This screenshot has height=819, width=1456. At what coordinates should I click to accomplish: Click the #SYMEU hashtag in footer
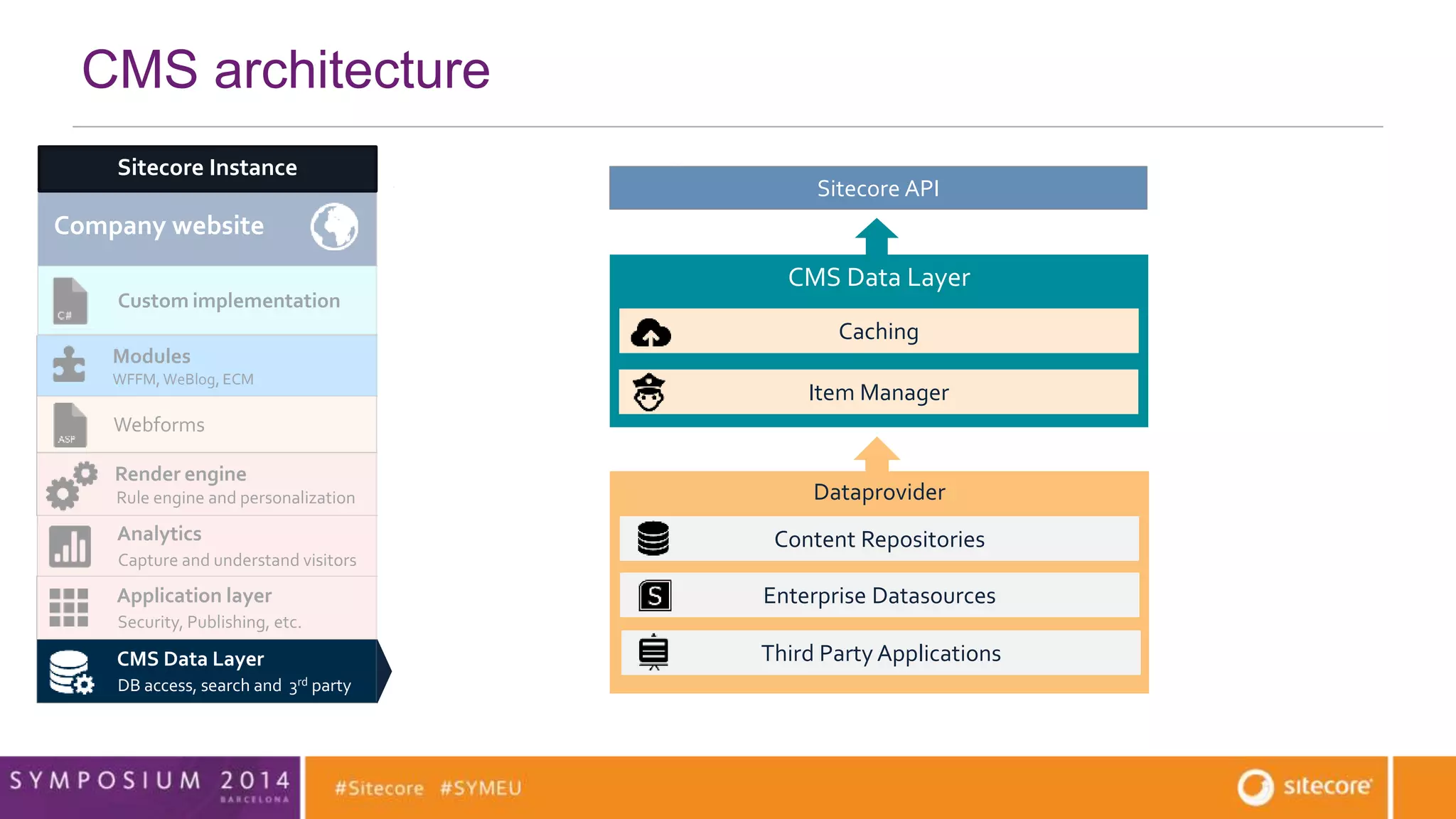tap(481, 788)
